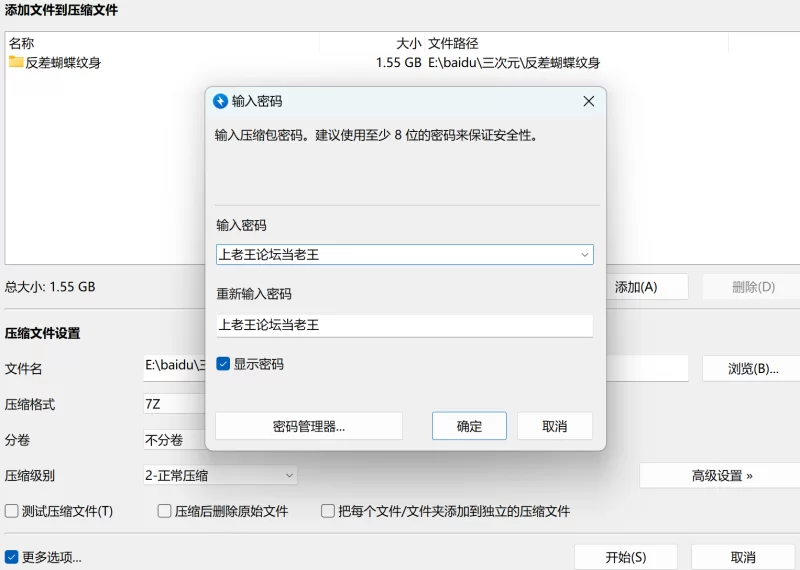Click the Bandizip icon in password dialog title

[x=220, y=101]
